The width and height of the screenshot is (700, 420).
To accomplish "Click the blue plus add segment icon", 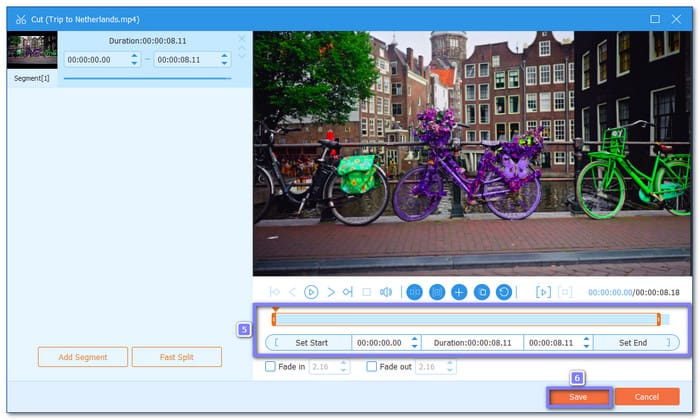I will [459, 292].
